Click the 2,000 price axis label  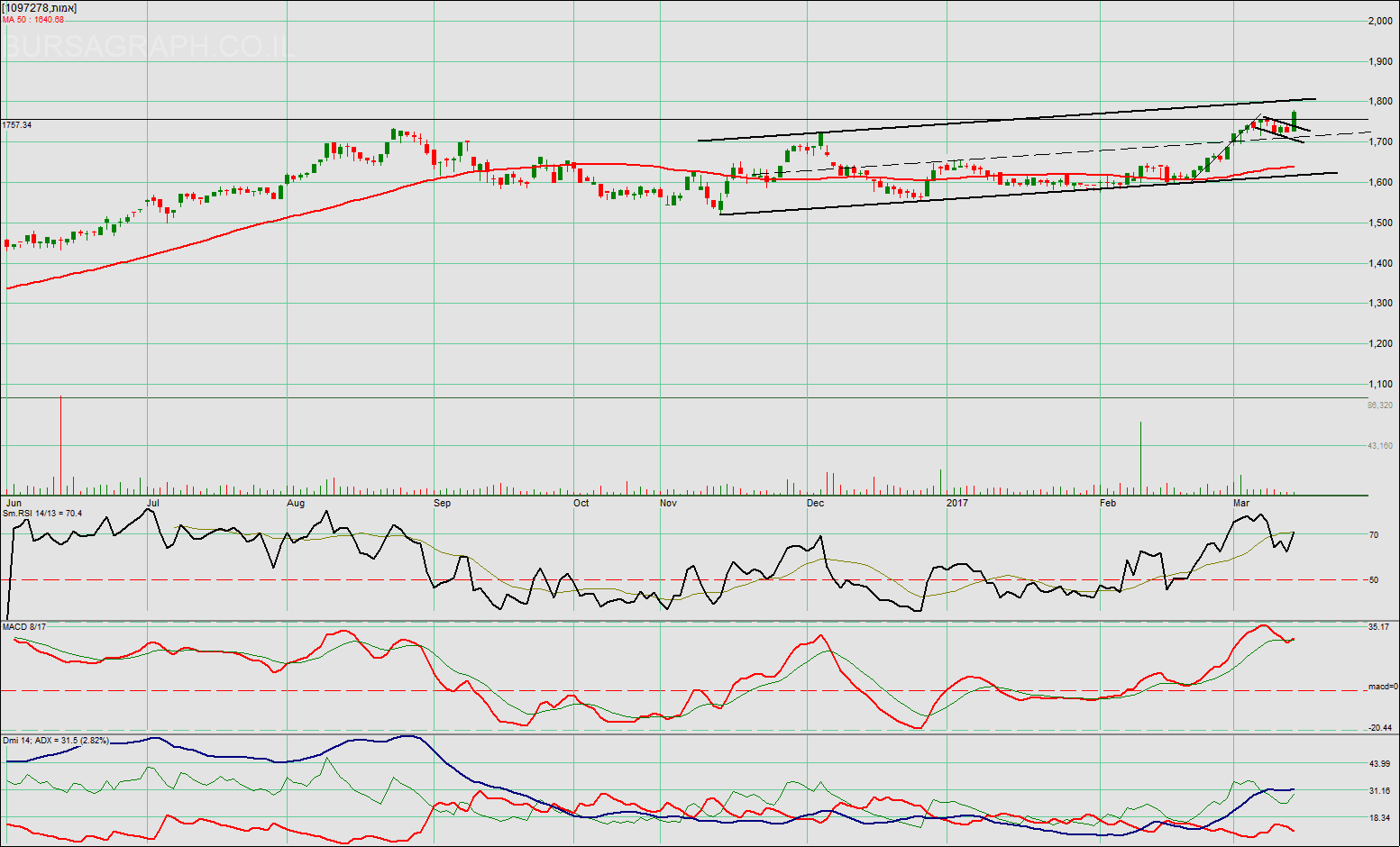[x=1380, y=21]
